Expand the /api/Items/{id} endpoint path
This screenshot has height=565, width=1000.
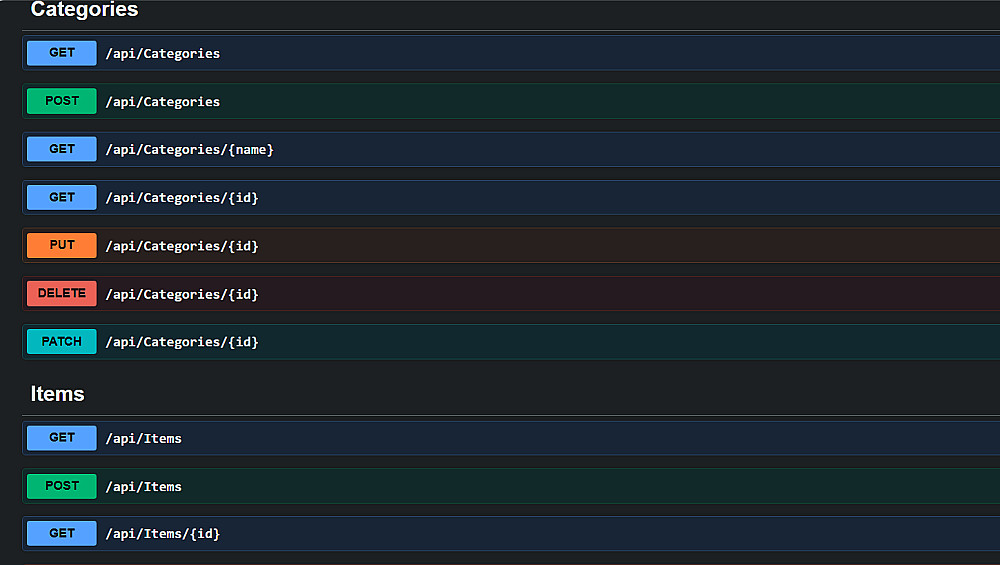click(x=163, y=534)
